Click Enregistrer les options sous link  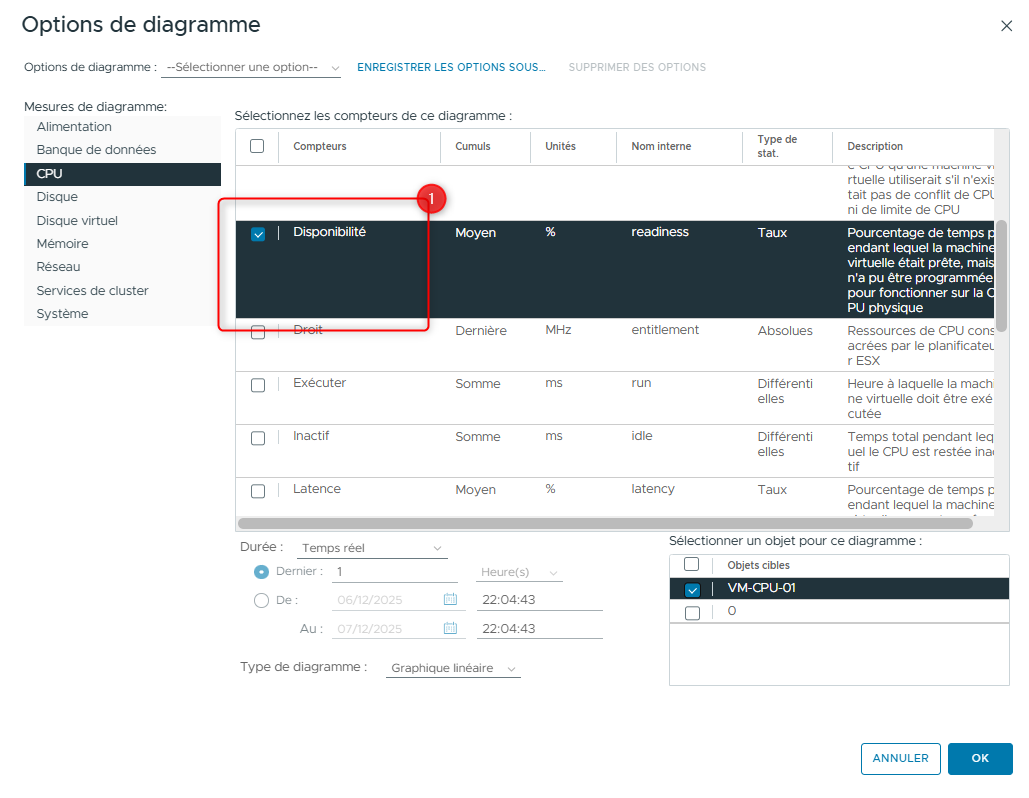click(451, 67)
